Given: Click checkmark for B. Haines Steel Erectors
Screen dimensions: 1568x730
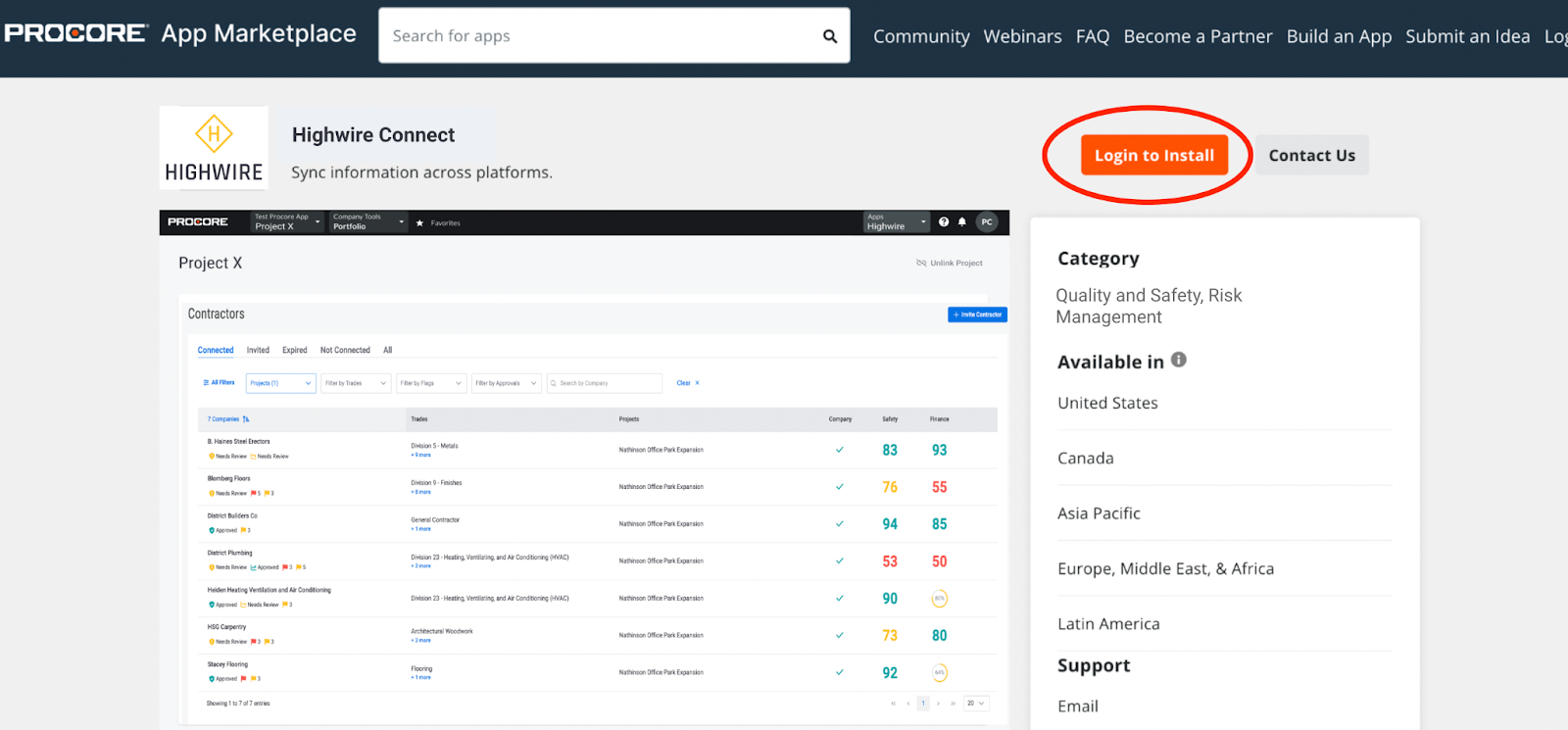Looking at the screenshot, I should [x=840, y=450].
